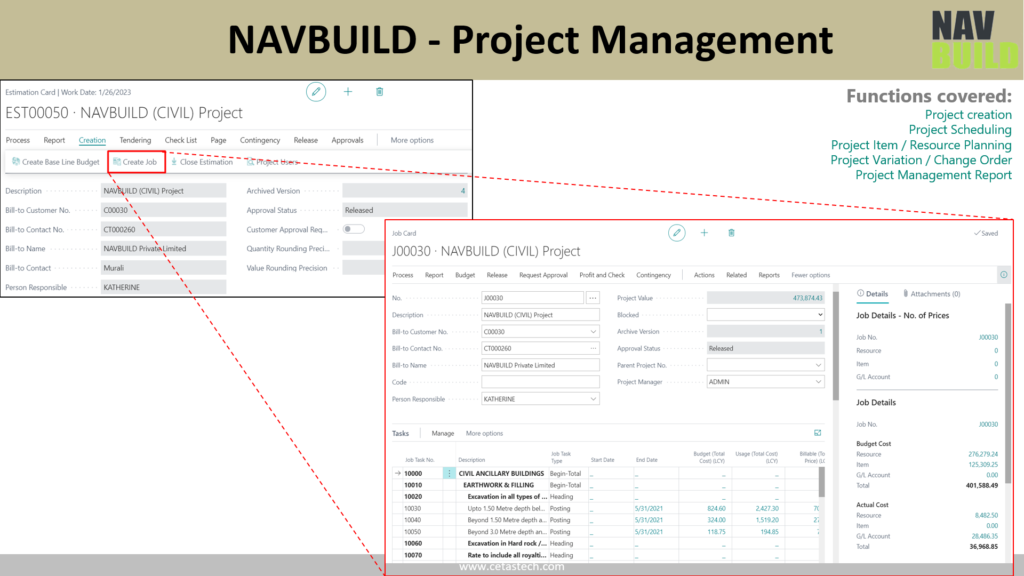1024x576 pixels.
Task: Open the row options for task 10000
Action: pos(449,473)
